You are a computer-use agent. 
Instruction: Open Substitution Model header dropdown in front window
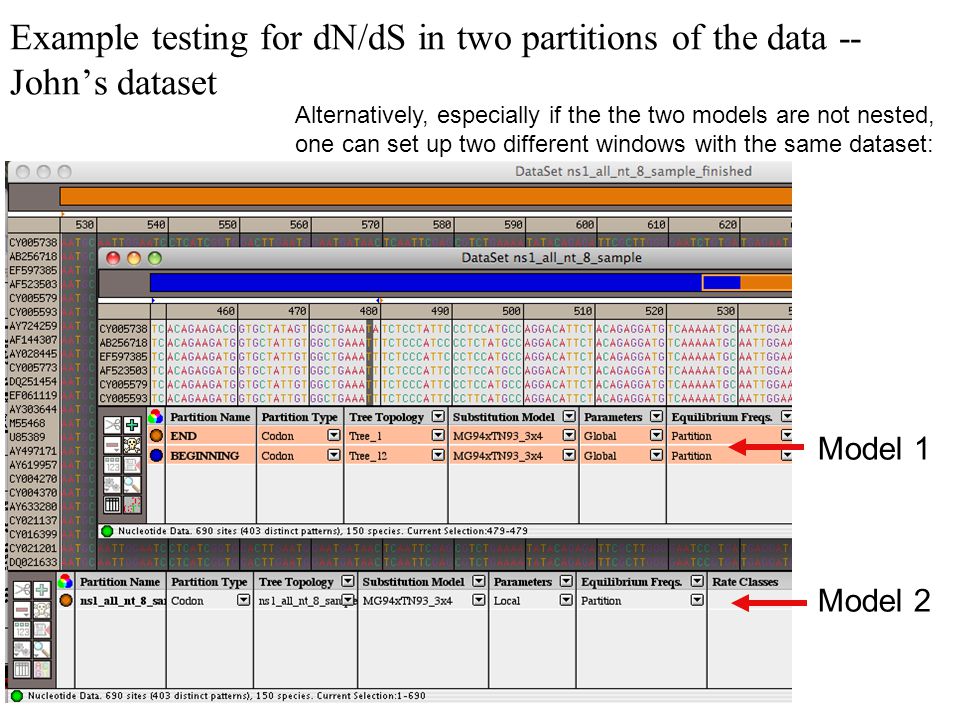[x=569, y=416]
